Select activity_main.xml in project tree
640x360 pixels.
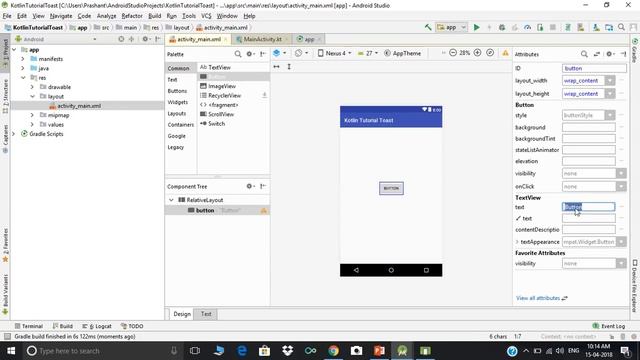click(79, 106)
